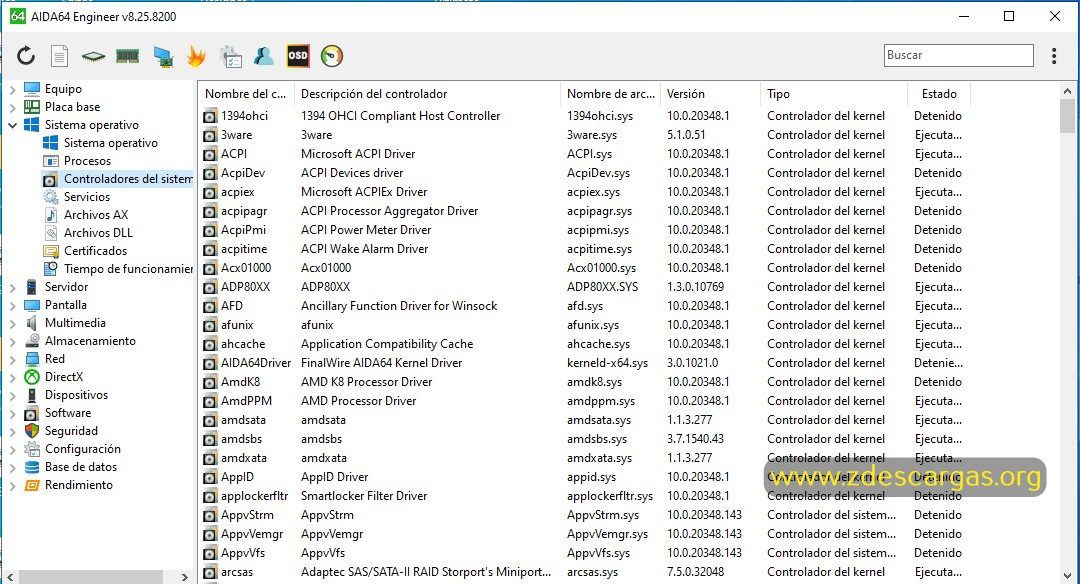The image size is (1080, 584).
Task: Sort by Versión column header
Action: pos(711,94)
